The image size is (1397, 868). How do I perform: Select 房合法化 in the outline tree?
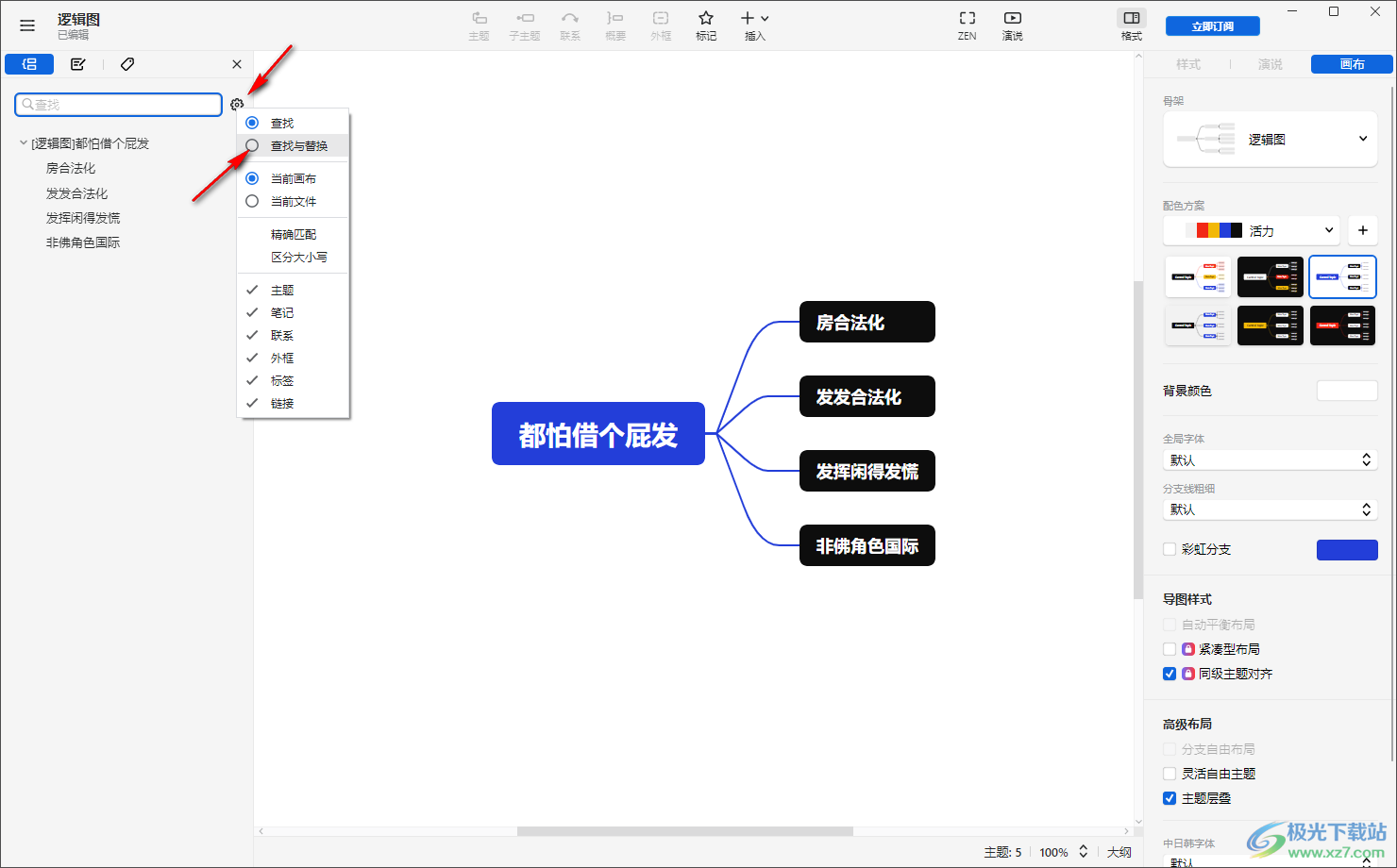point(71,168)
